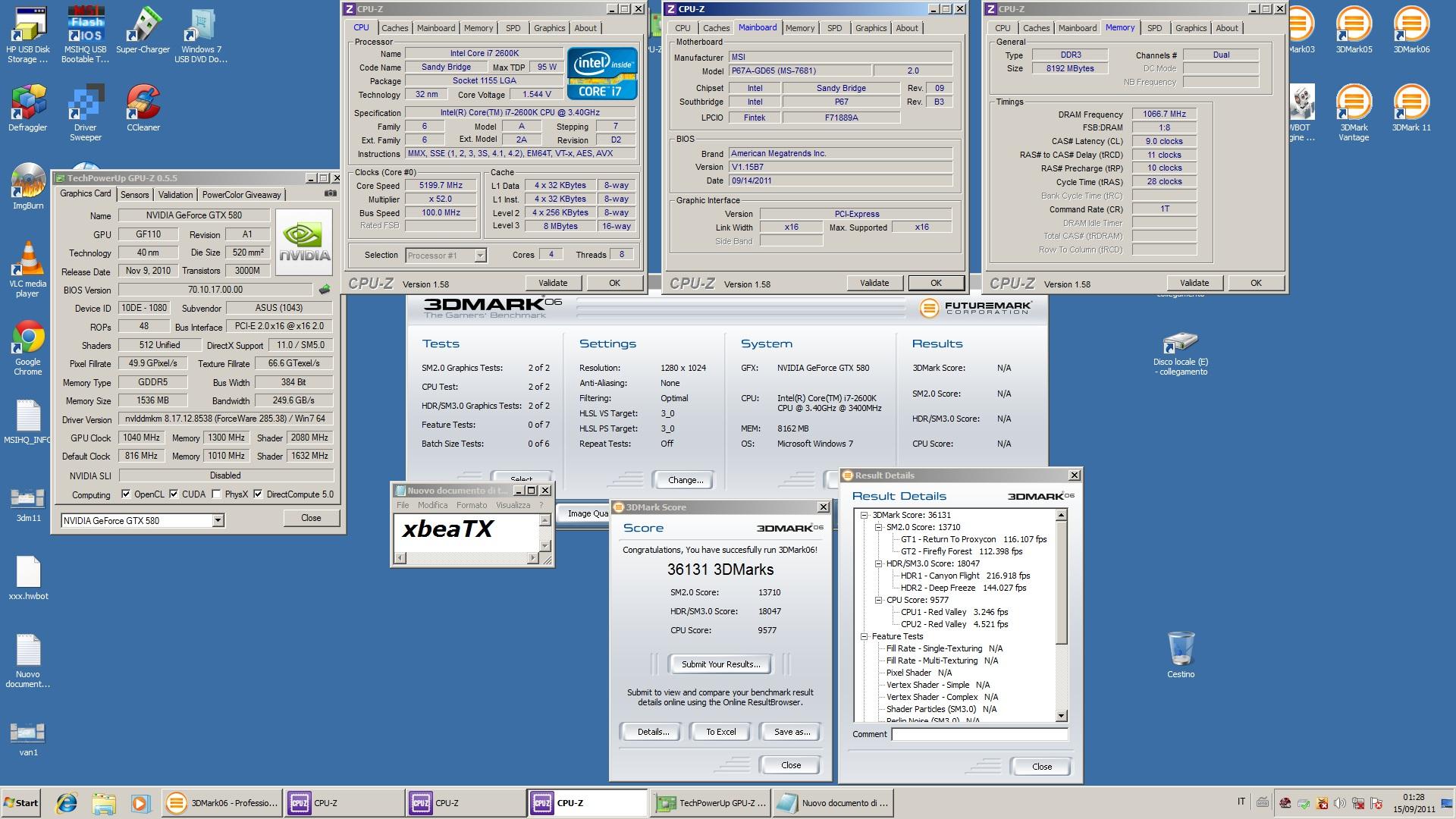Open VLC media player desktop icon
The image size is (1456, 819).
tap(27, 270)
